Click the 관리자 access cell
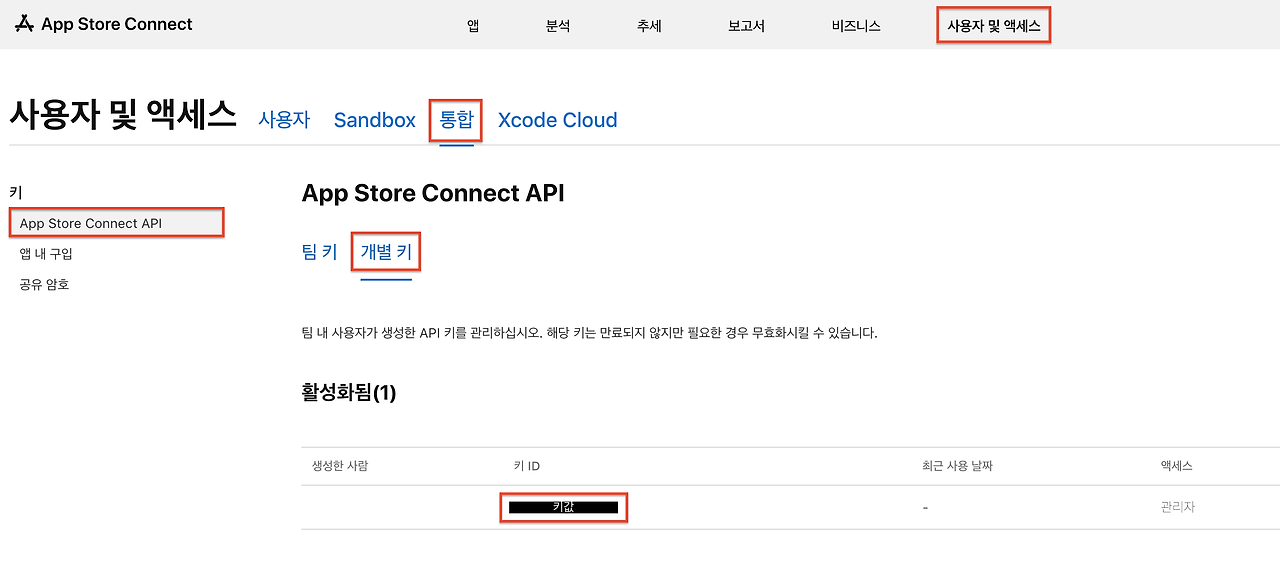 pyautogui.click(x=1177, y=507)
